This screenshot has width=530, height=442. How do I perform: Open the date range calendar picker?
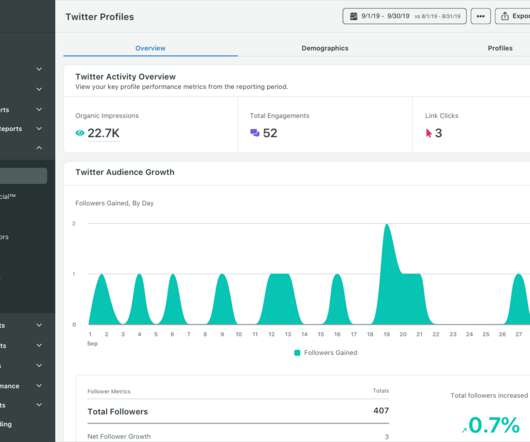click(404, 16)
